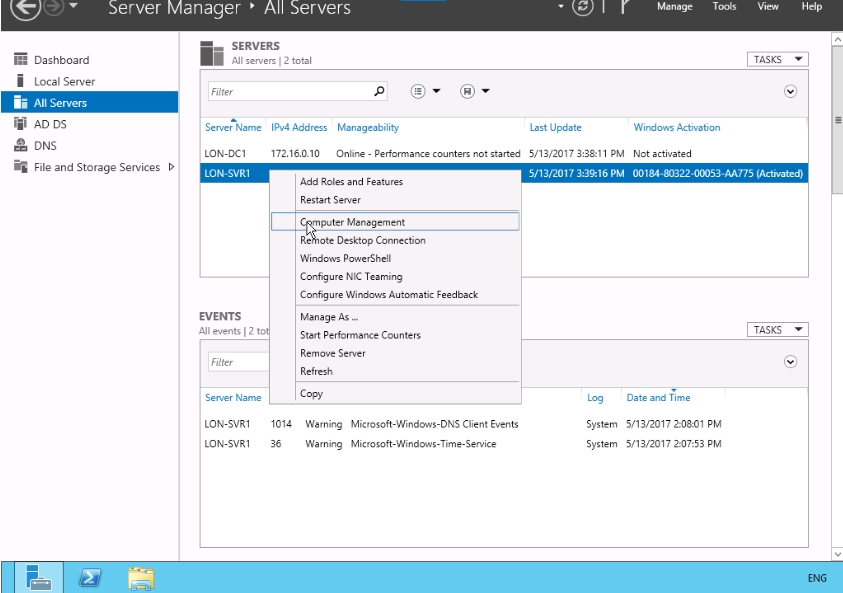The width and height of the screenshot is (843, 593).
Task: Sort servers by Last Update column
Action: point(555,127)
